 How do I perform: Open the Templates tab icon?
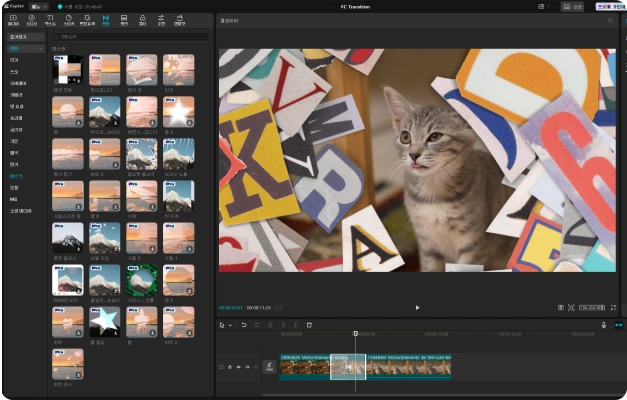(x=180, y=20)
